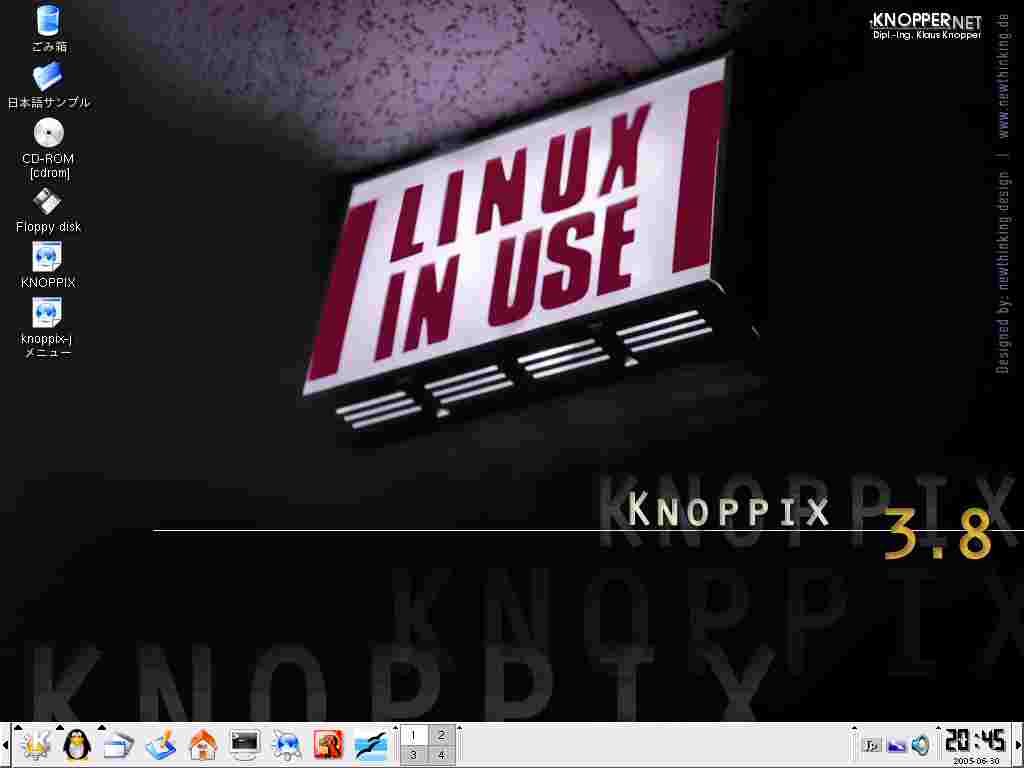Click the window list panel icon
The image size is (1024, 768).
119,745
